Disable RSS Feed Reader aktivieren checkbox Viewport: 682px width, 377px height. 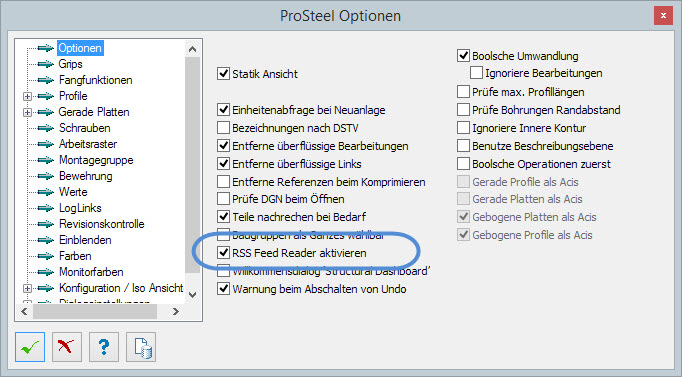click(223, 253)
